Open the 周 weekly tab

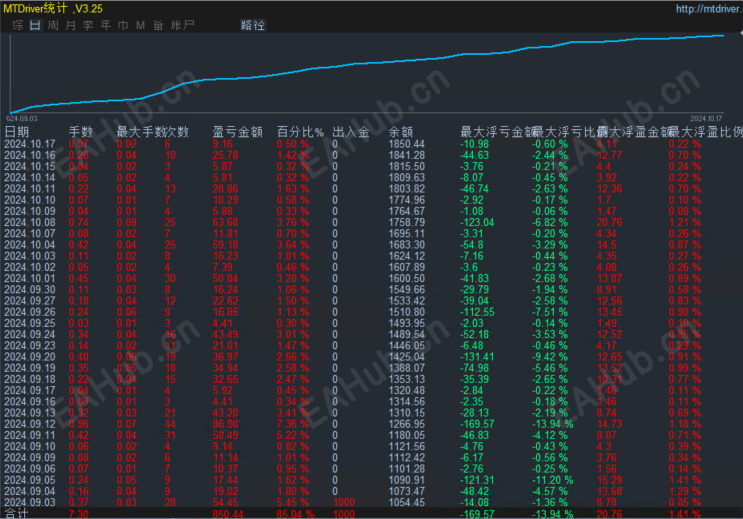point(53,25)
